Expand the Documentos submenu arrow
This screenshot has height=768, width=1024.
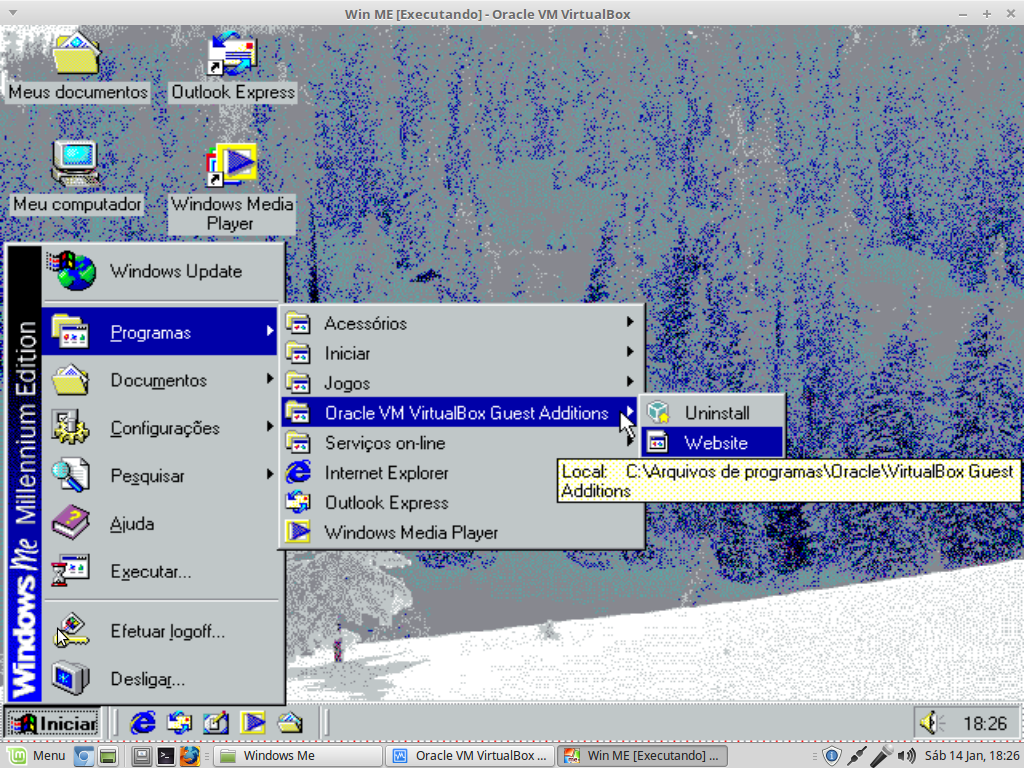[270, 379]
